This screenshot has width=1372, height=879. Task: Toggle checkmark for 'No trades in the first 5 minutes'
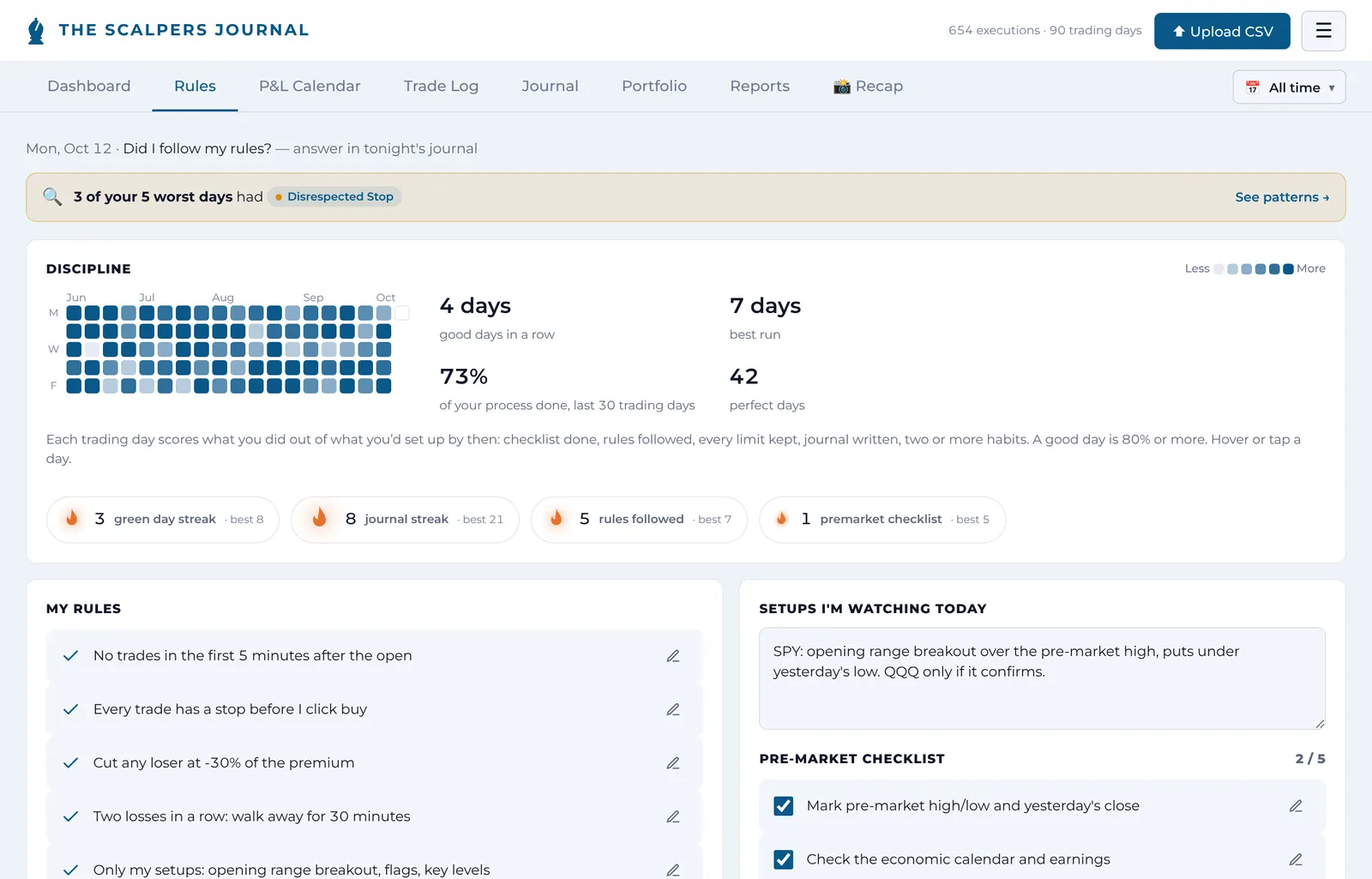[71, 656]
